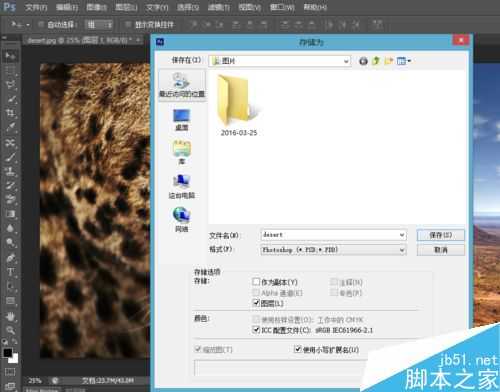Open the Libraries location shortcut
500x392 pixels.
(182, 153)
